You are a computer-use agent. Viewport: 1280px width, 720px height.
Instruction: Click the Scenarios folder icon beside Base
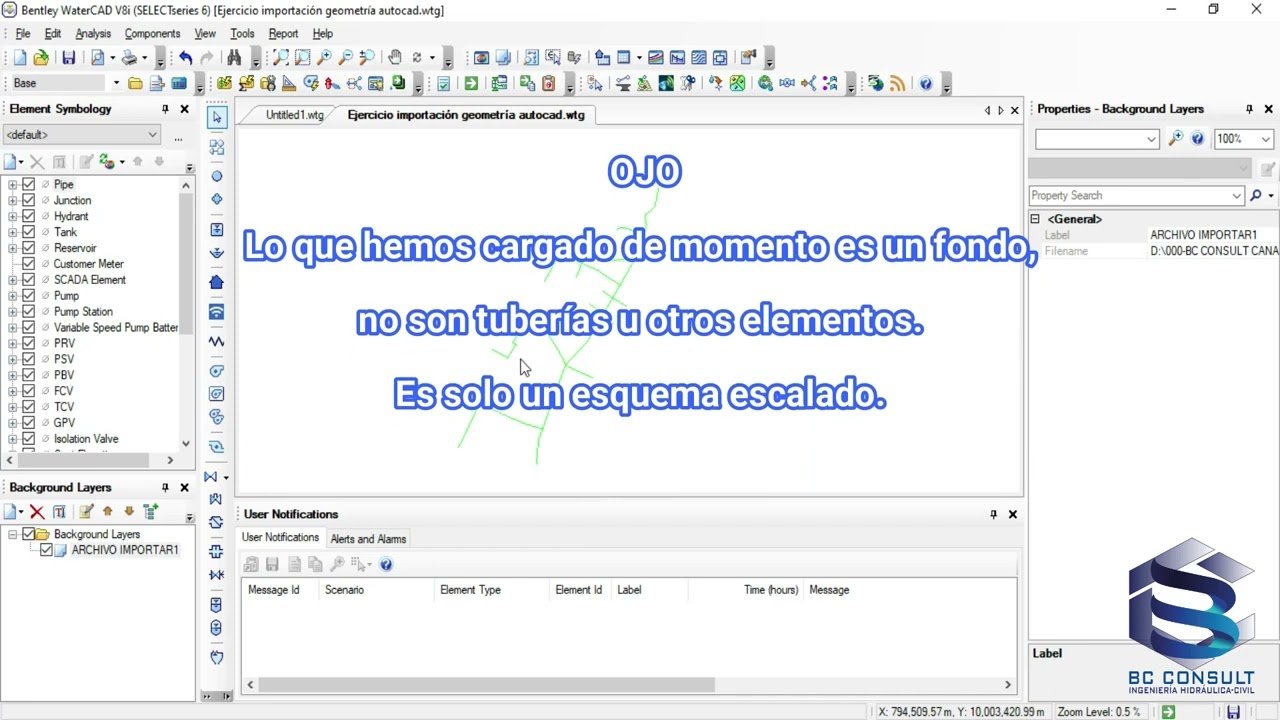coord(135,84)
